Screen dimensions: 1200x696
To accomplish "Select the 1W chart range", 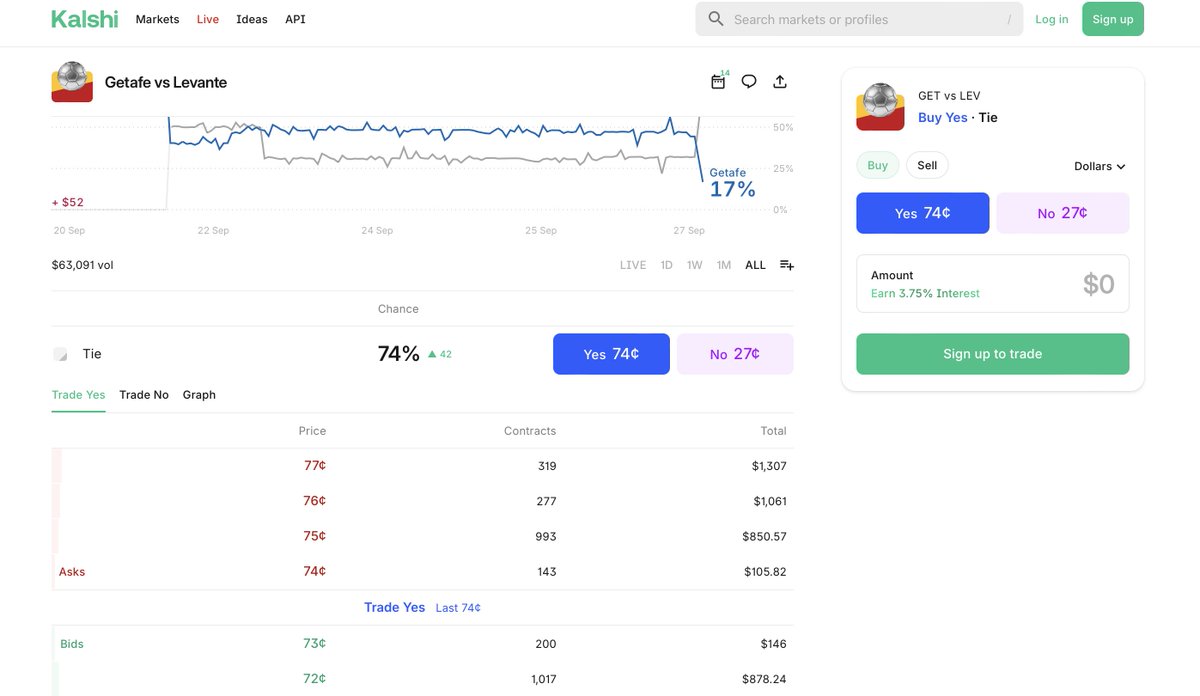I will point(695,265).
